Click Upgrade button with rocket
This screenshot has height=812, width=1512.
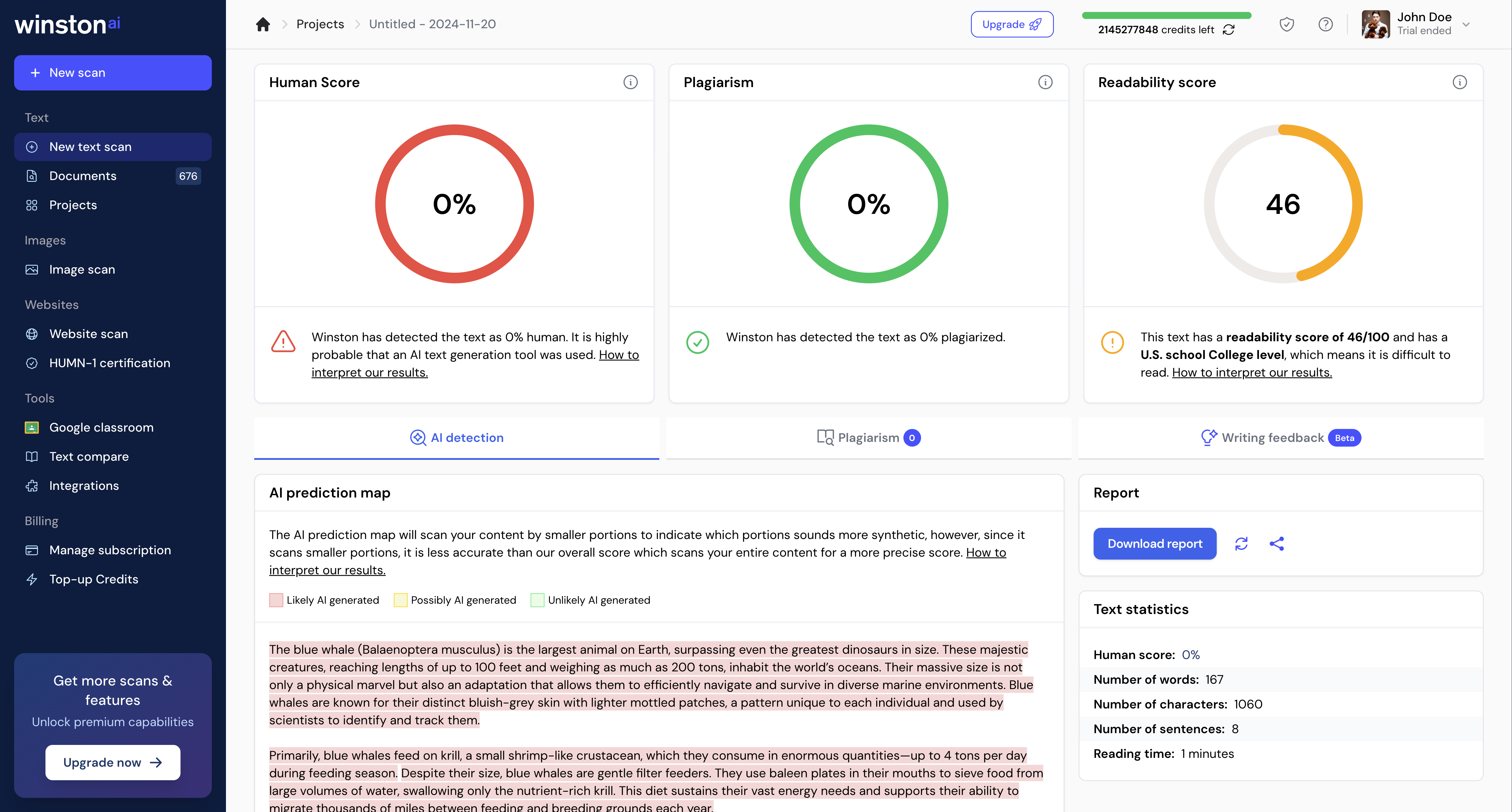click(1012, 24)
